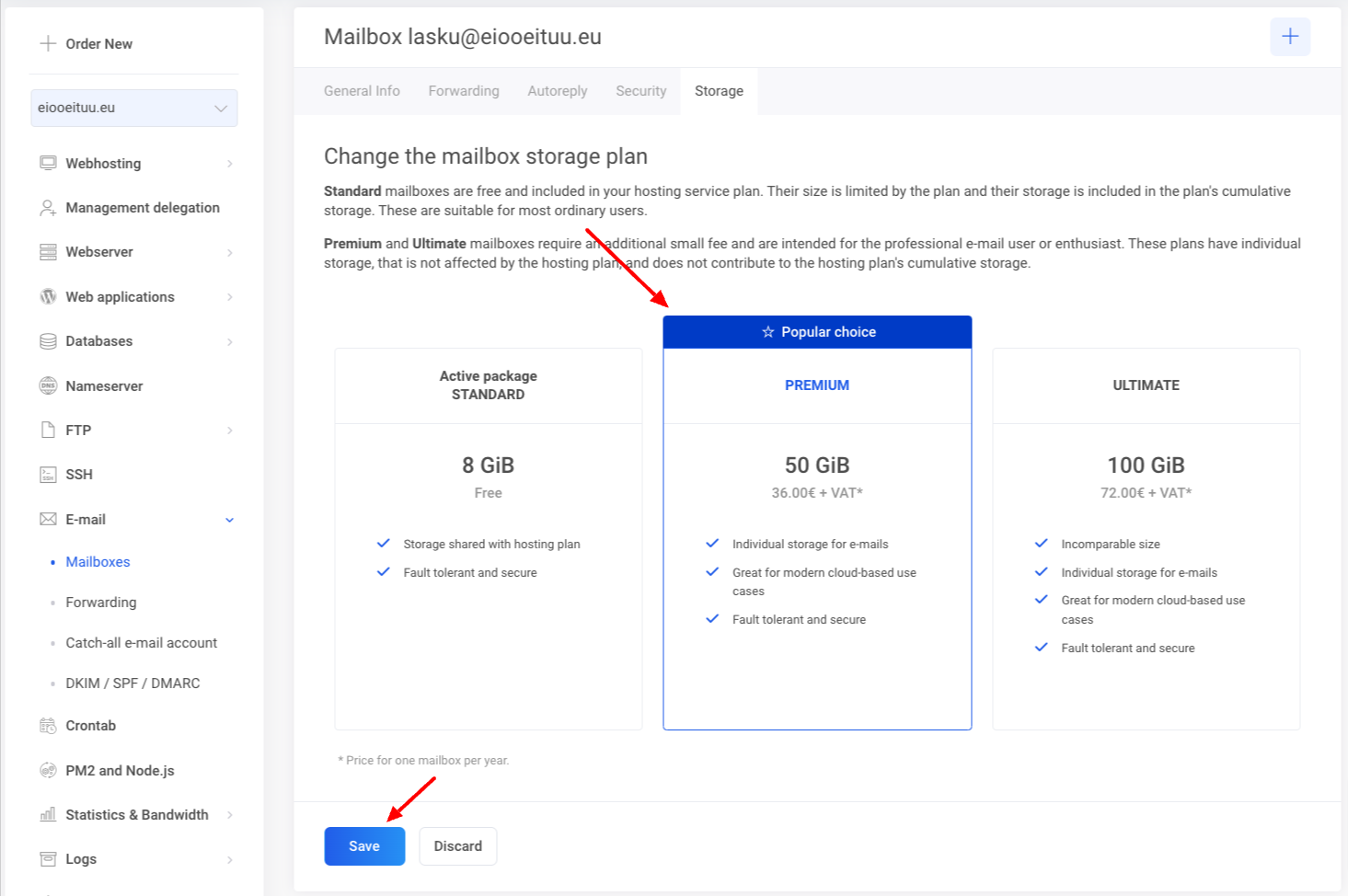
Task: Discard the storage plan changes
Action: click(x=458, y=846)
